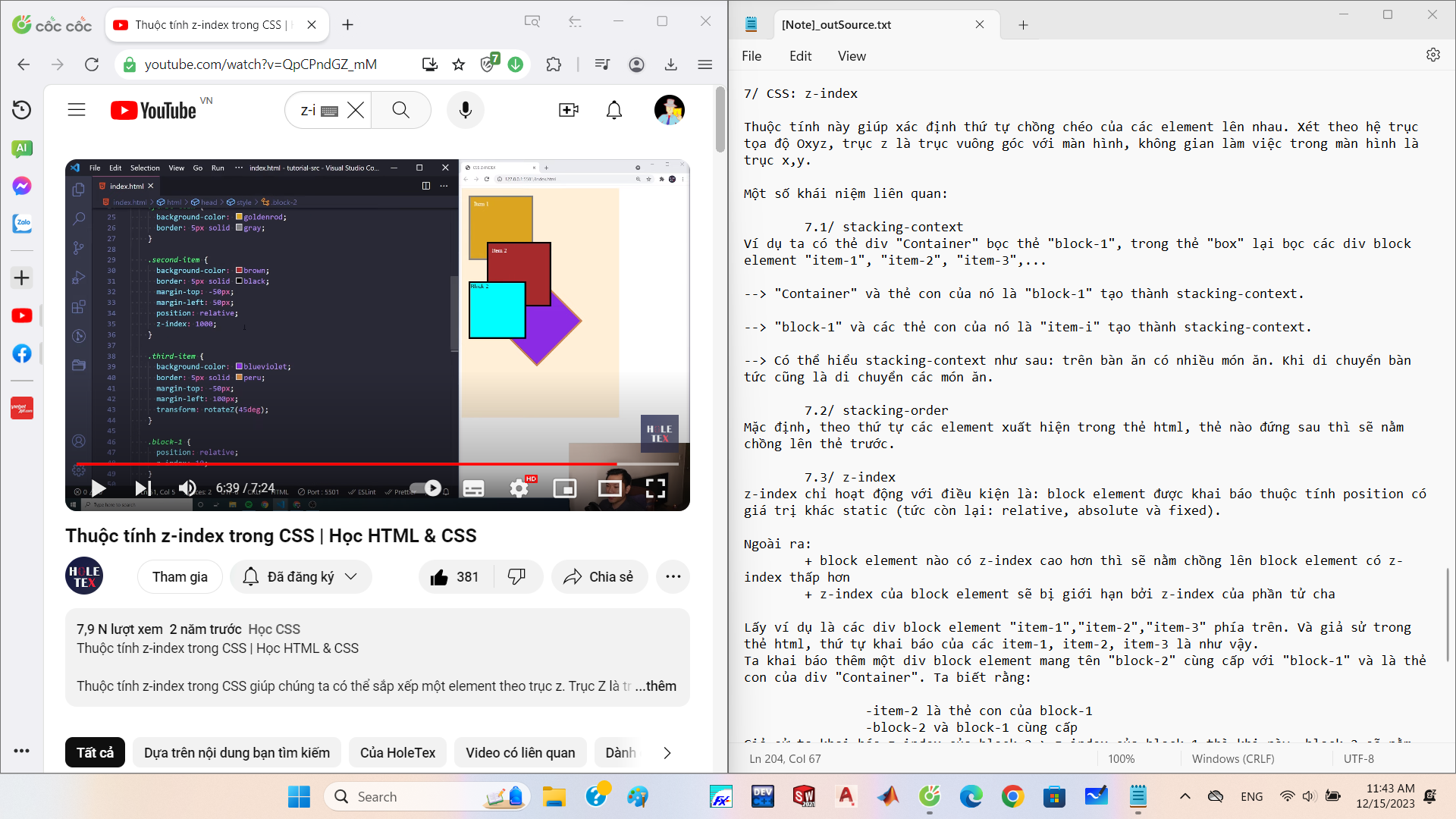Open Zalo from browser sidebar

[x=22, y=224]
